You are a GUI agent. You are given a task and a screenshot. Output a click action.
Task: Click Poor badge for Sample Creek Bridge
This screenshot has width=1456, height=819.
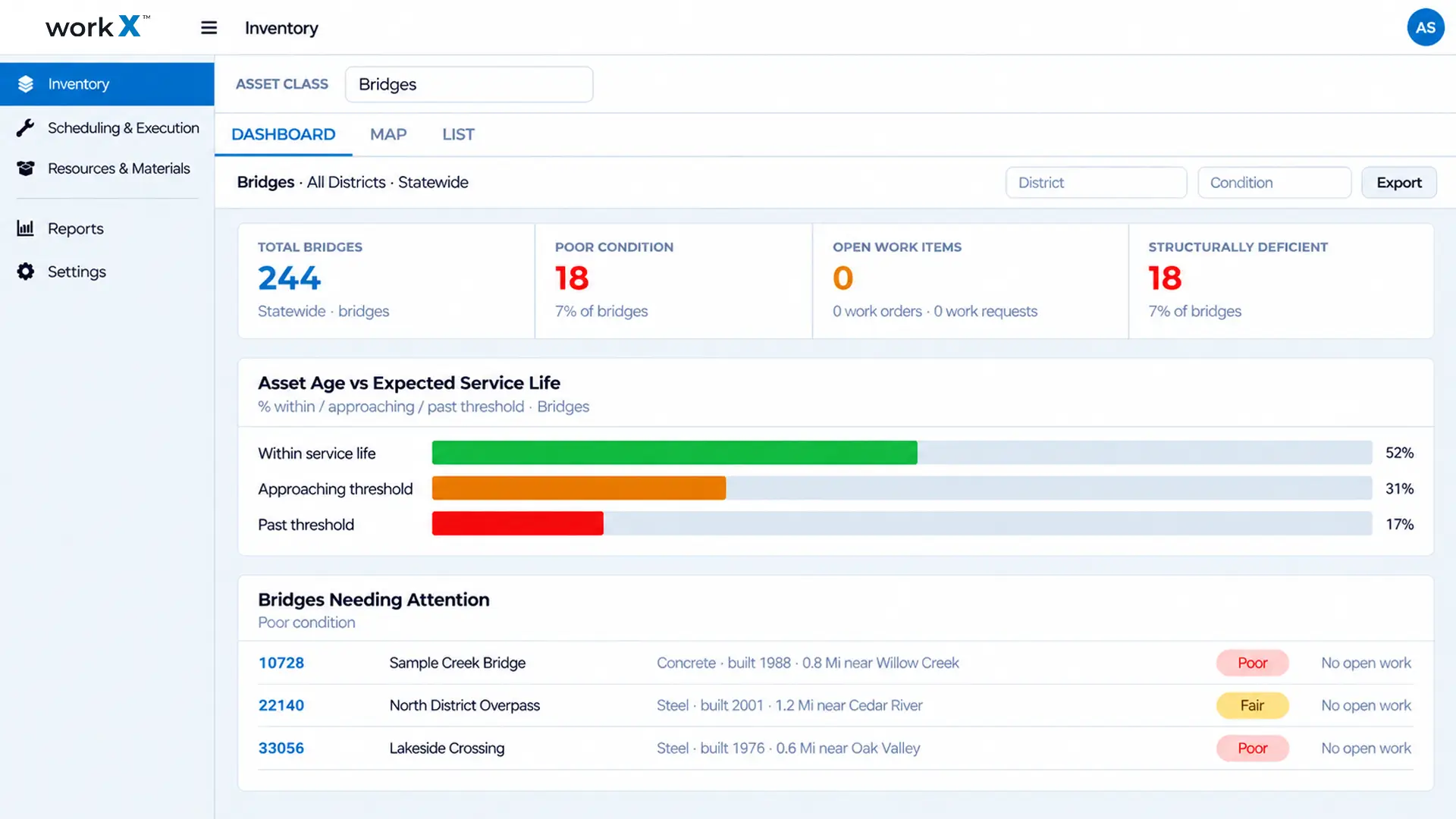point(1252,663)
